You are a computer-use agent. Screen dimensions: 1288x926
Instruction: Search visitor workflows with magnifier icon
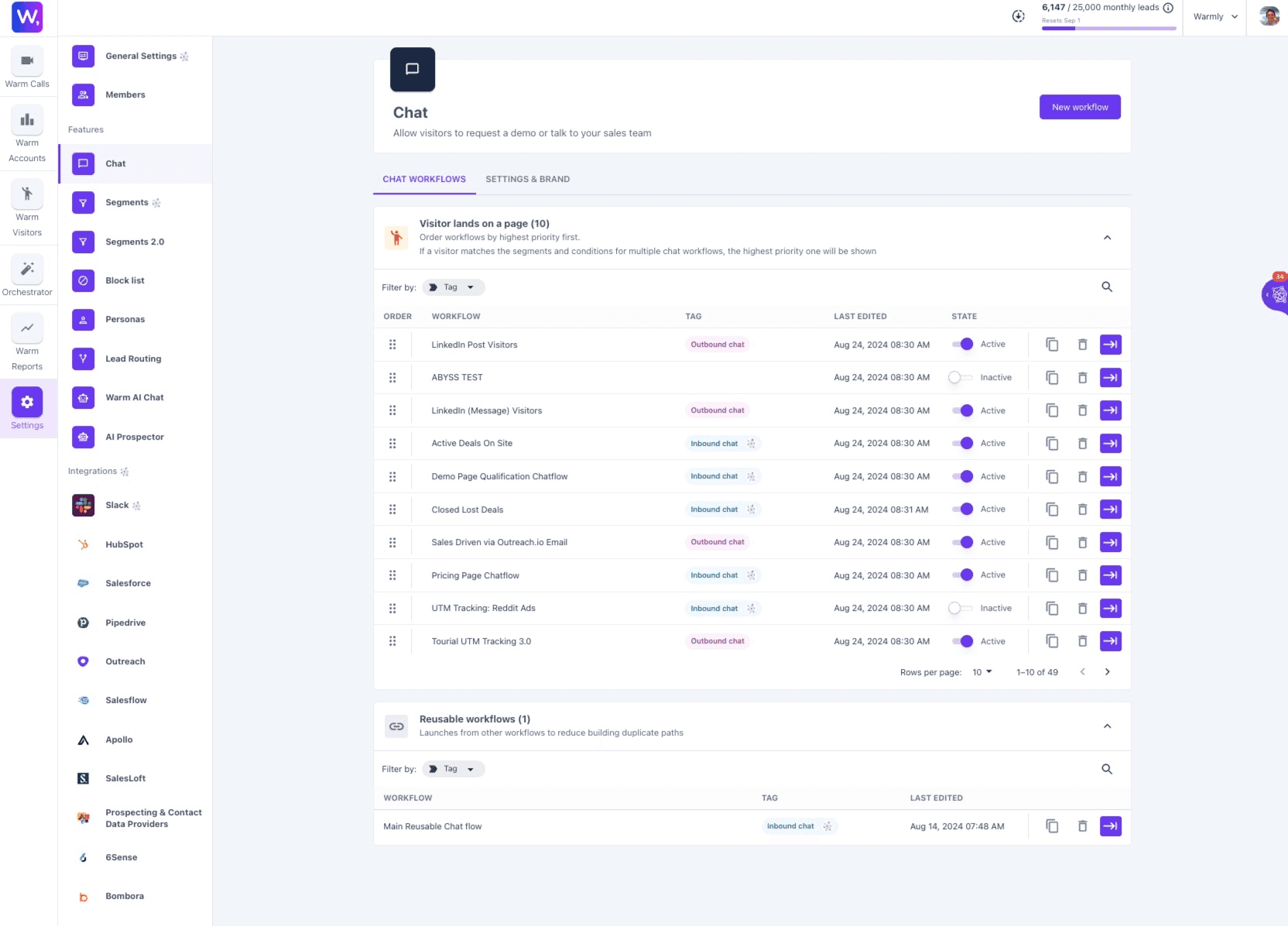[1107, 287]
